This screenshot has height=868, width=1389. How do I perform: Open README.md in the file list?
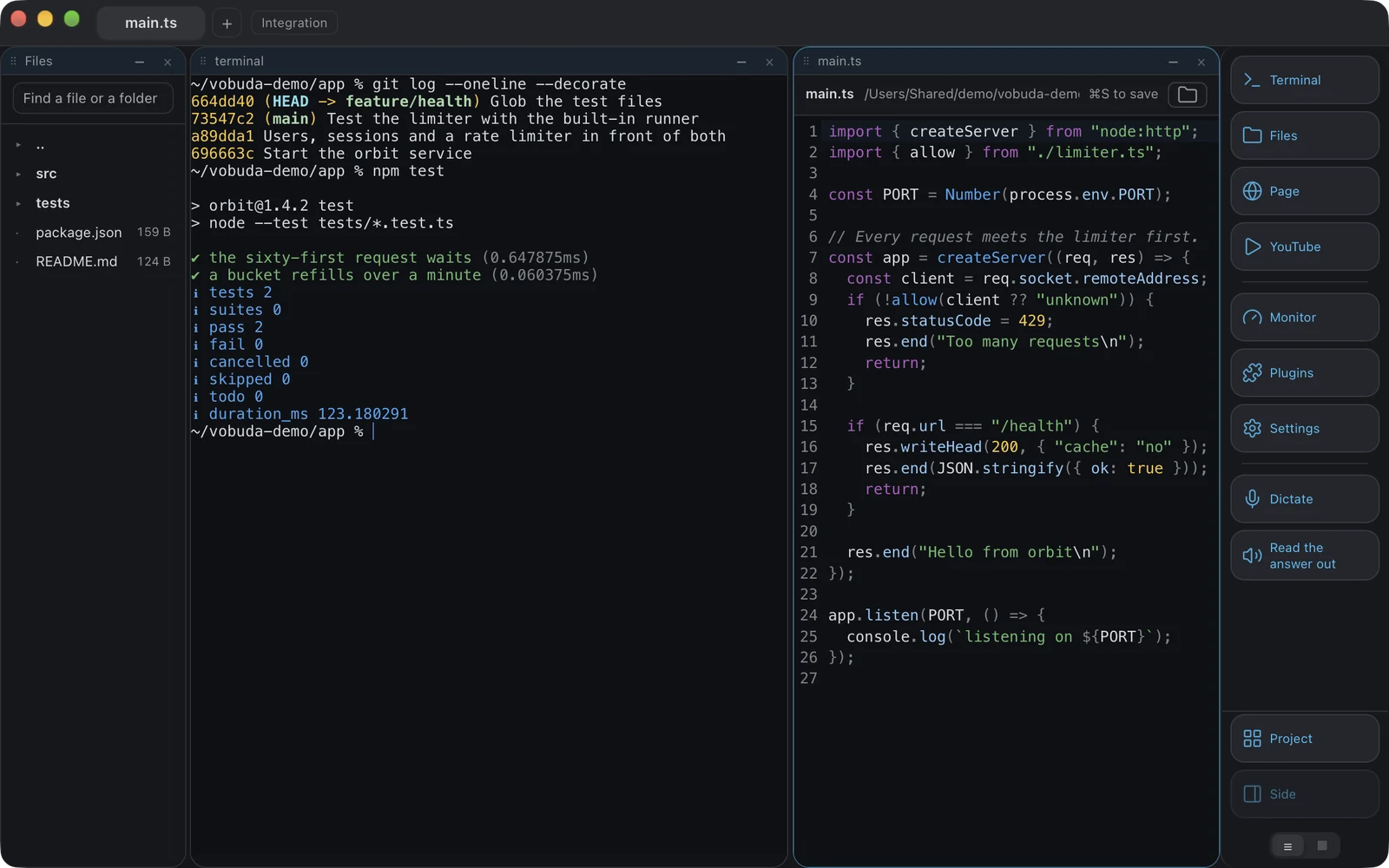93,261
